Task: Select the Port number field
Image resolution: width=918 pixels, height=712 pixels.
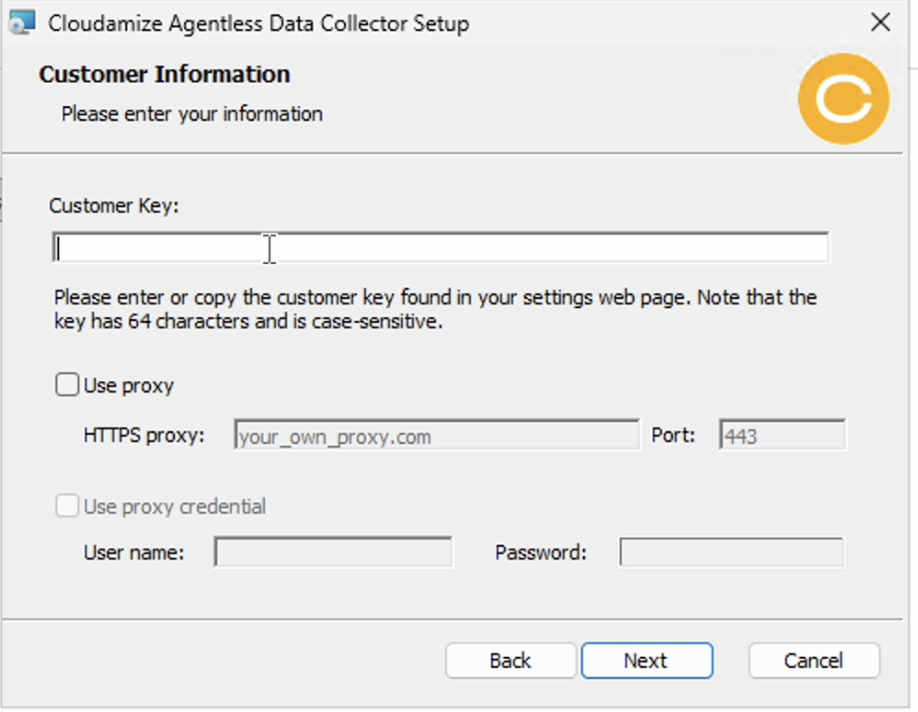Action: coord(782,435)
